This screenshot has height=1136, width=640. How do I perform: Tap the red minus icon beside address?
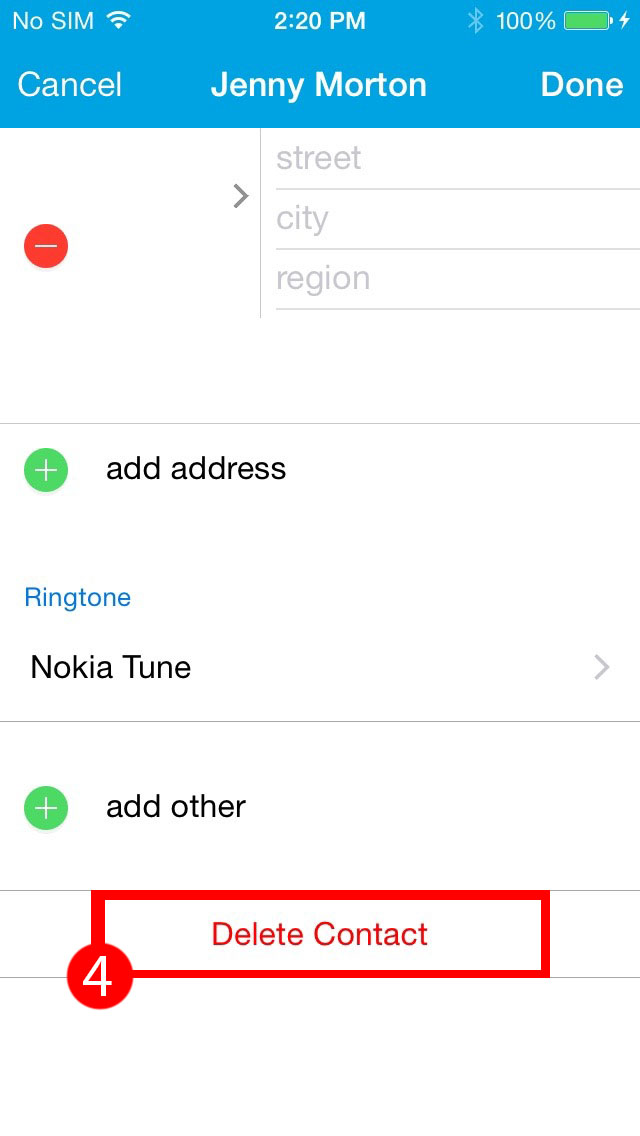click(x=46, y=246)
